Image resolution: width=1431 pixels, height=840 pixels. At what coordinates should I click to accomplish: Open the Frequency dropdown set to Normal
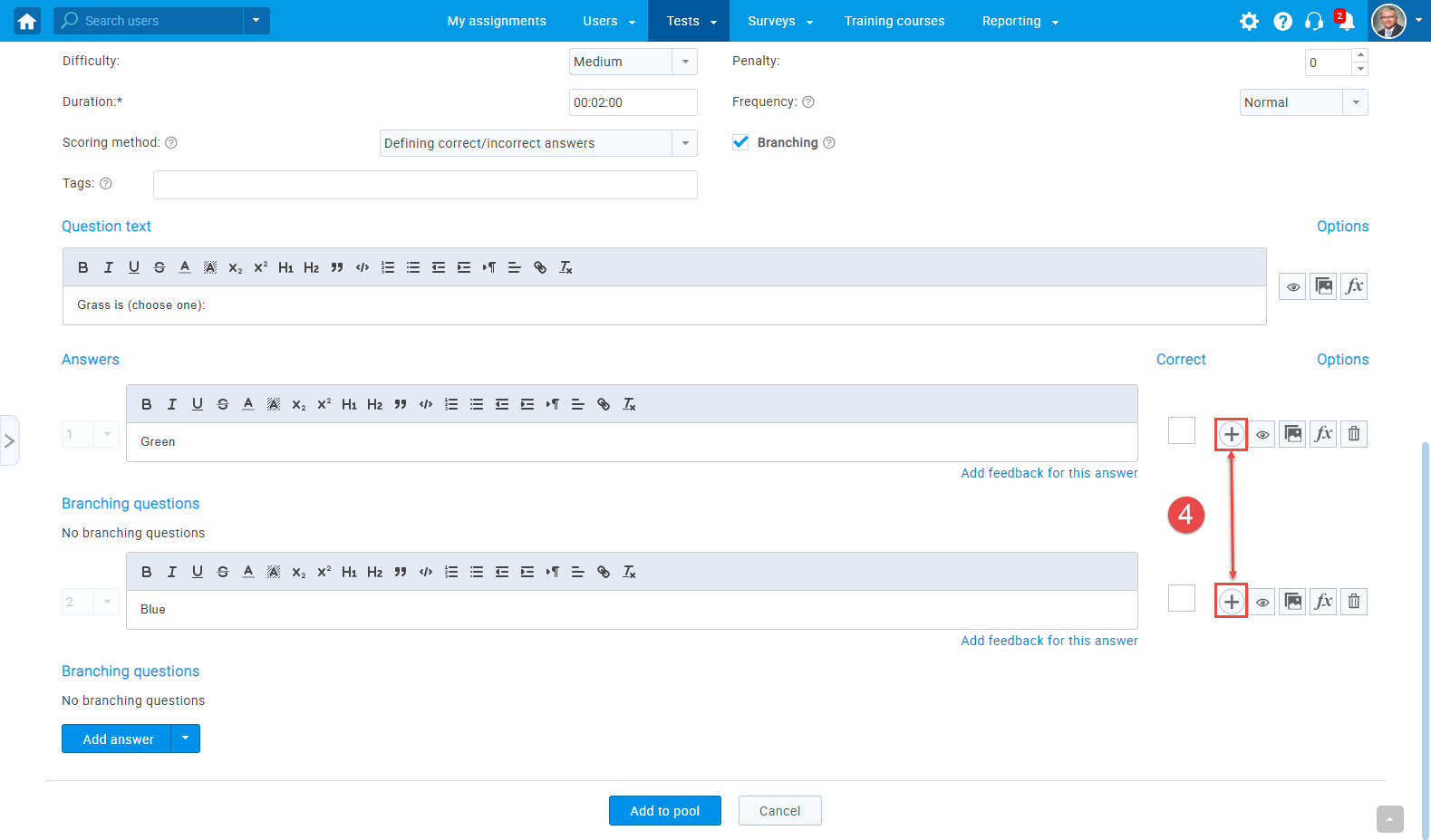point(1302,102)
